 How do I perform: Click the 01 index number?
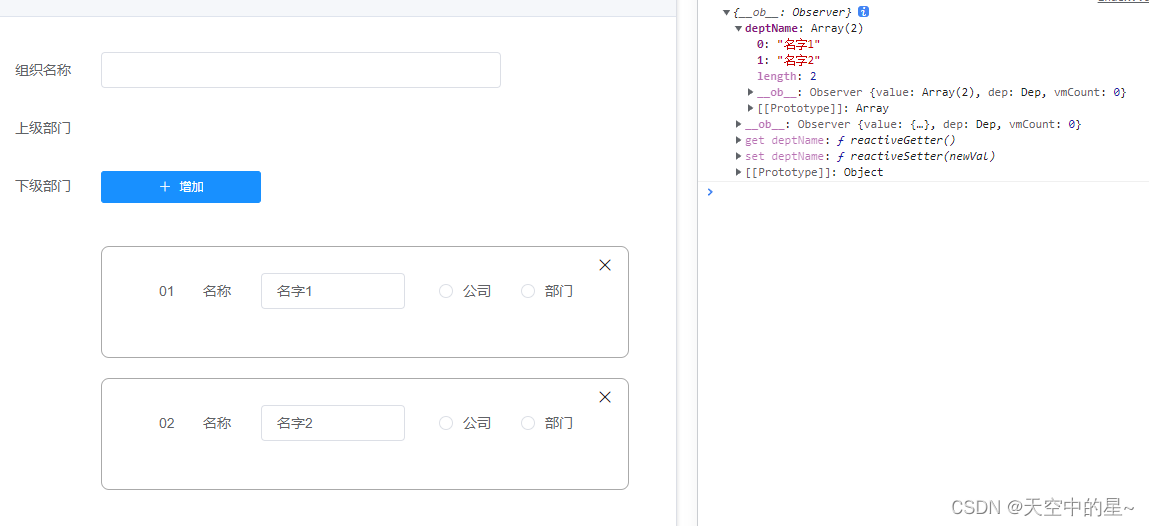tap(167, 292)
